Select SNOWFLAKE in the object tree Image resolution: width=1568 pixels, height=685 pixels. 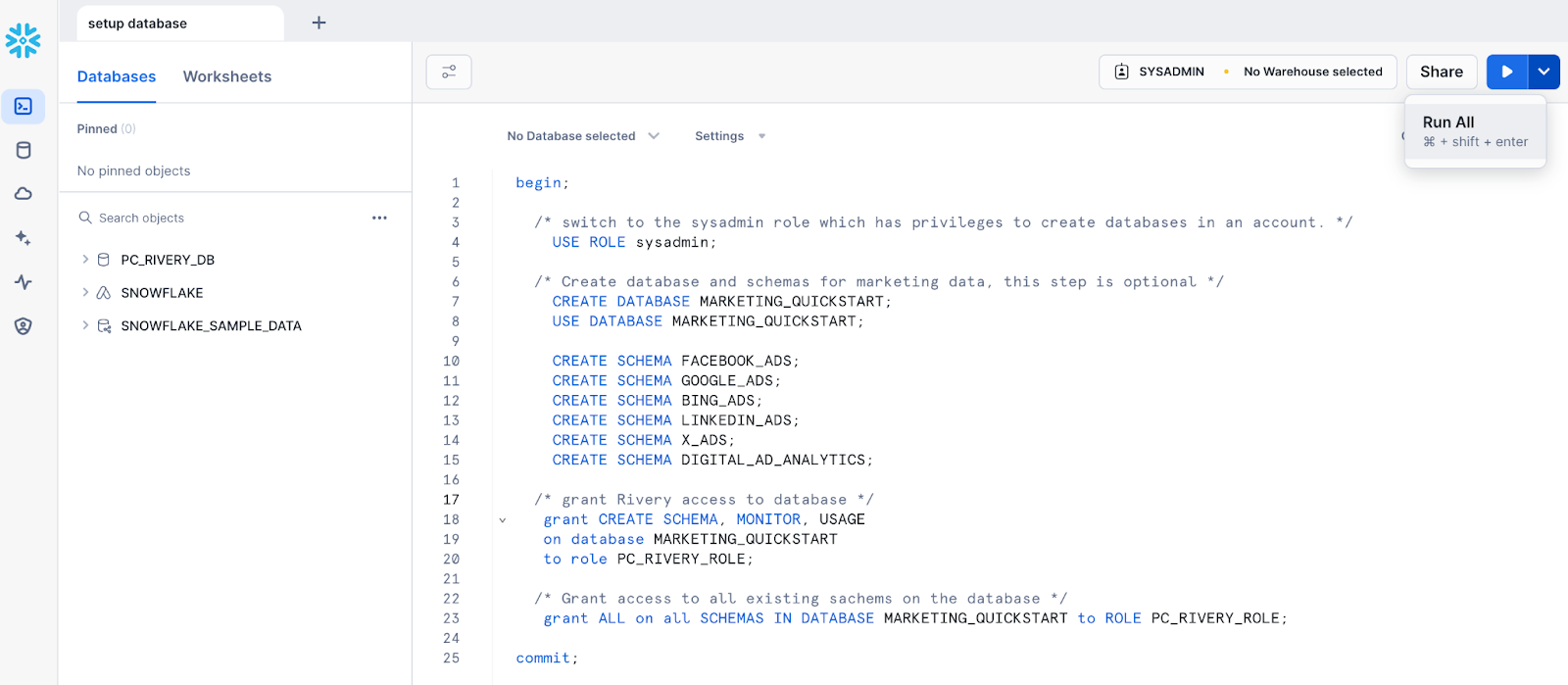pyautogui.click(x=162, y=293)
